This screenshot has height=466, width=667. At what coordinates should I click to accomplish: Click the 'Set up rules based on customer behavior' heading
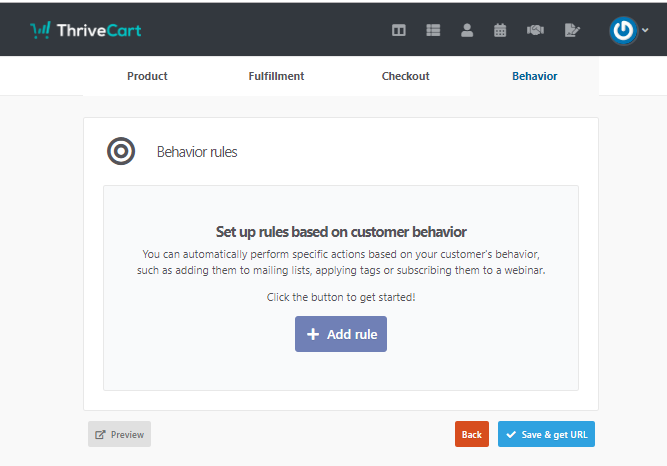(341, 232)
